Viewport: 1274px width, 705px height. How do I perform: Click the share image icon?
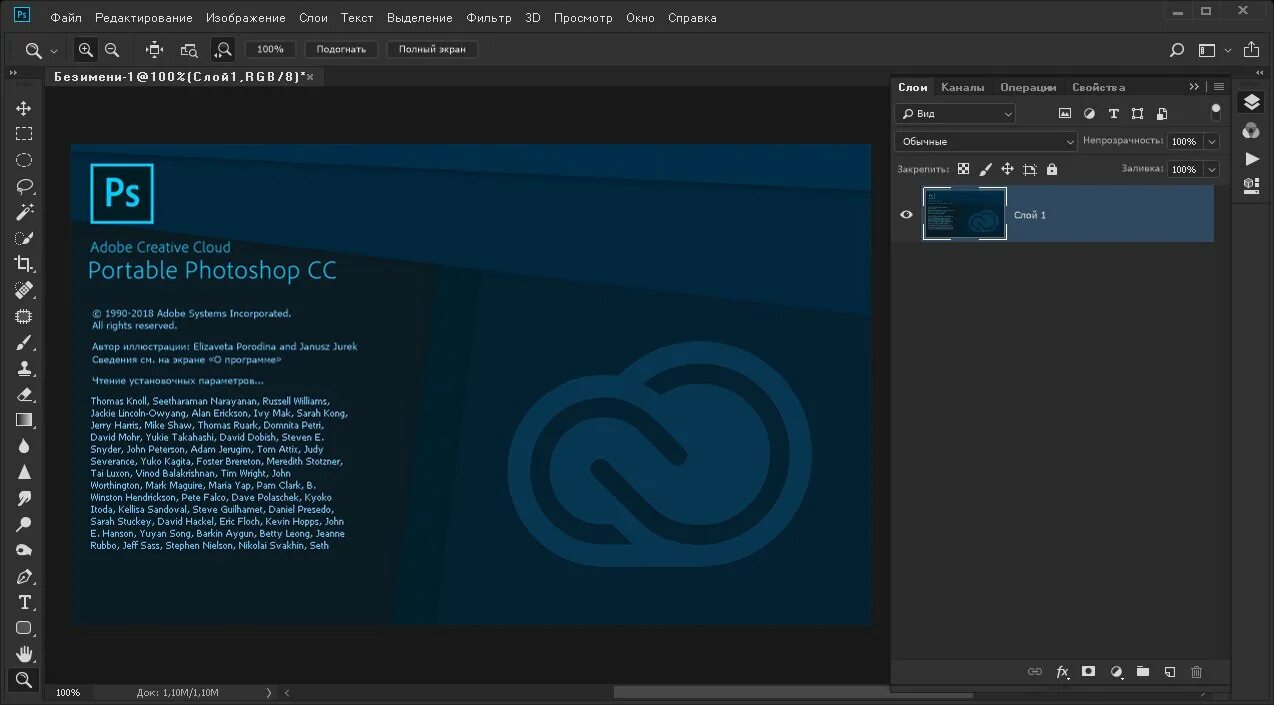coord(1251,49)
